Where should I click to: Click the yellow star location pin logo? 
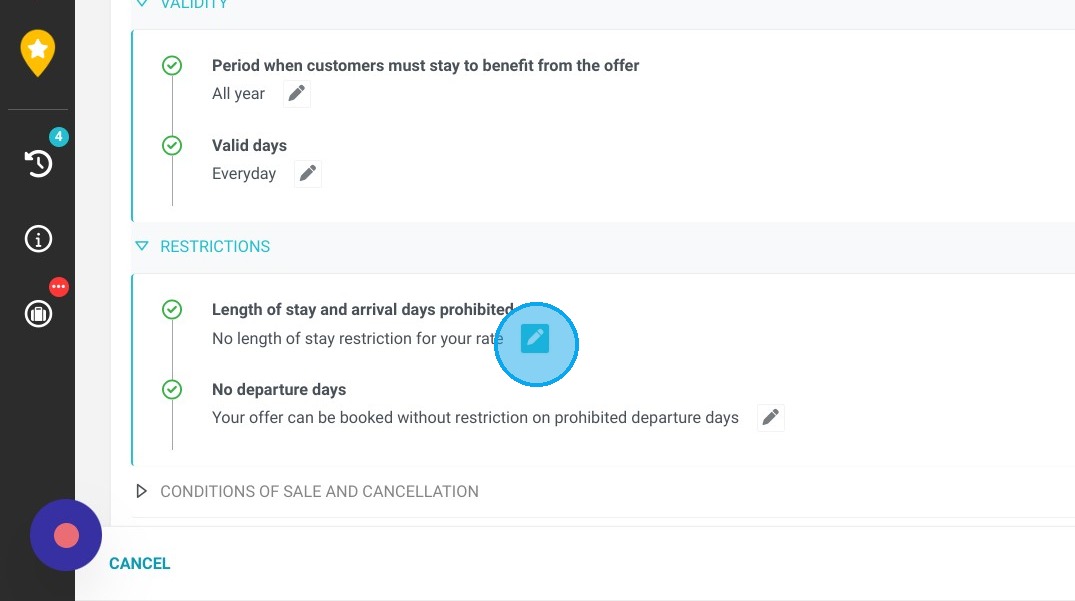pyautogui.click(x=38, y=52)
